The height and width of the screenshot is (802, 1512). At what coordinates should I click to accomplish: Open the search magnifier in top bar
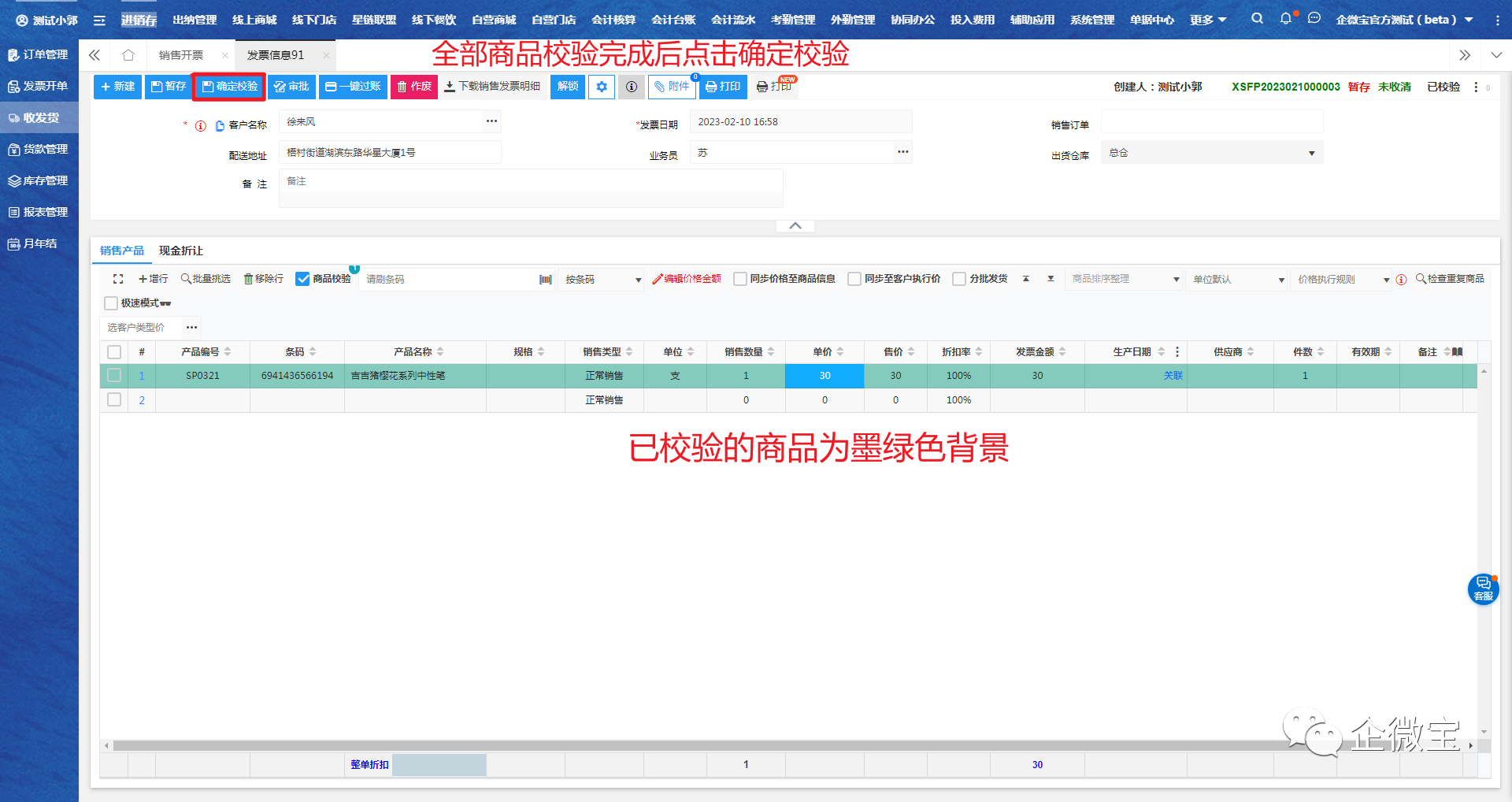click(x=1257, y=19)
